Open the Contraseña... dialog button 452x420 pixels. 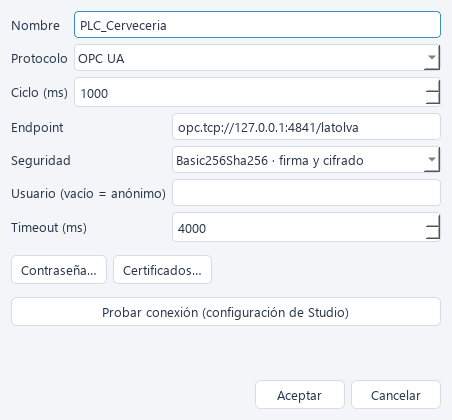coord(59,270)
